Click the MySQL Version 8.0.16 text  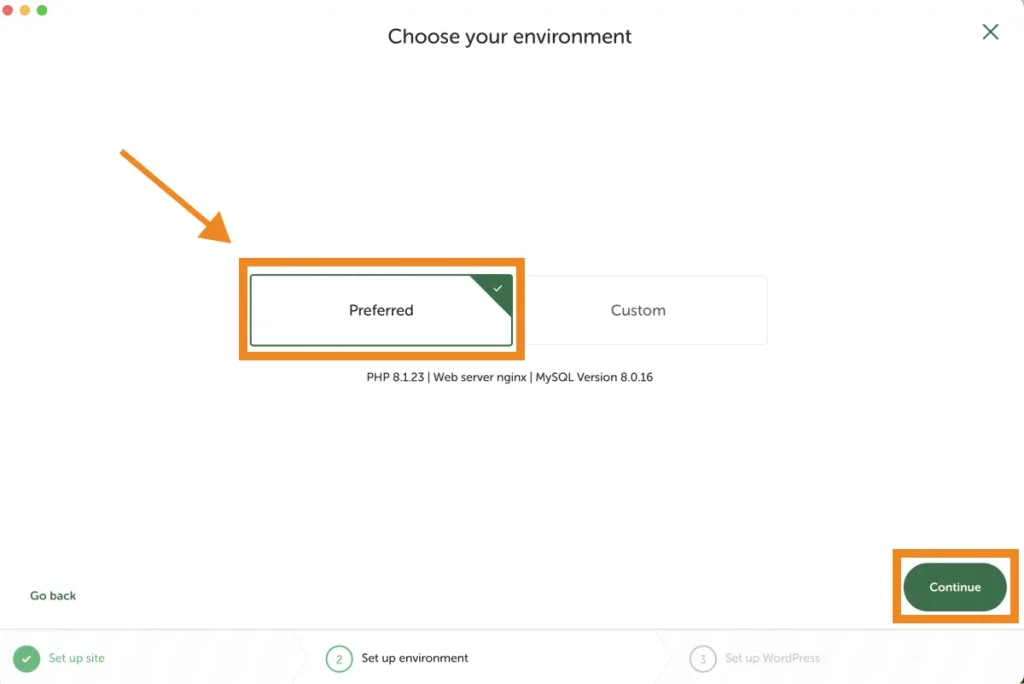[594, 377]
